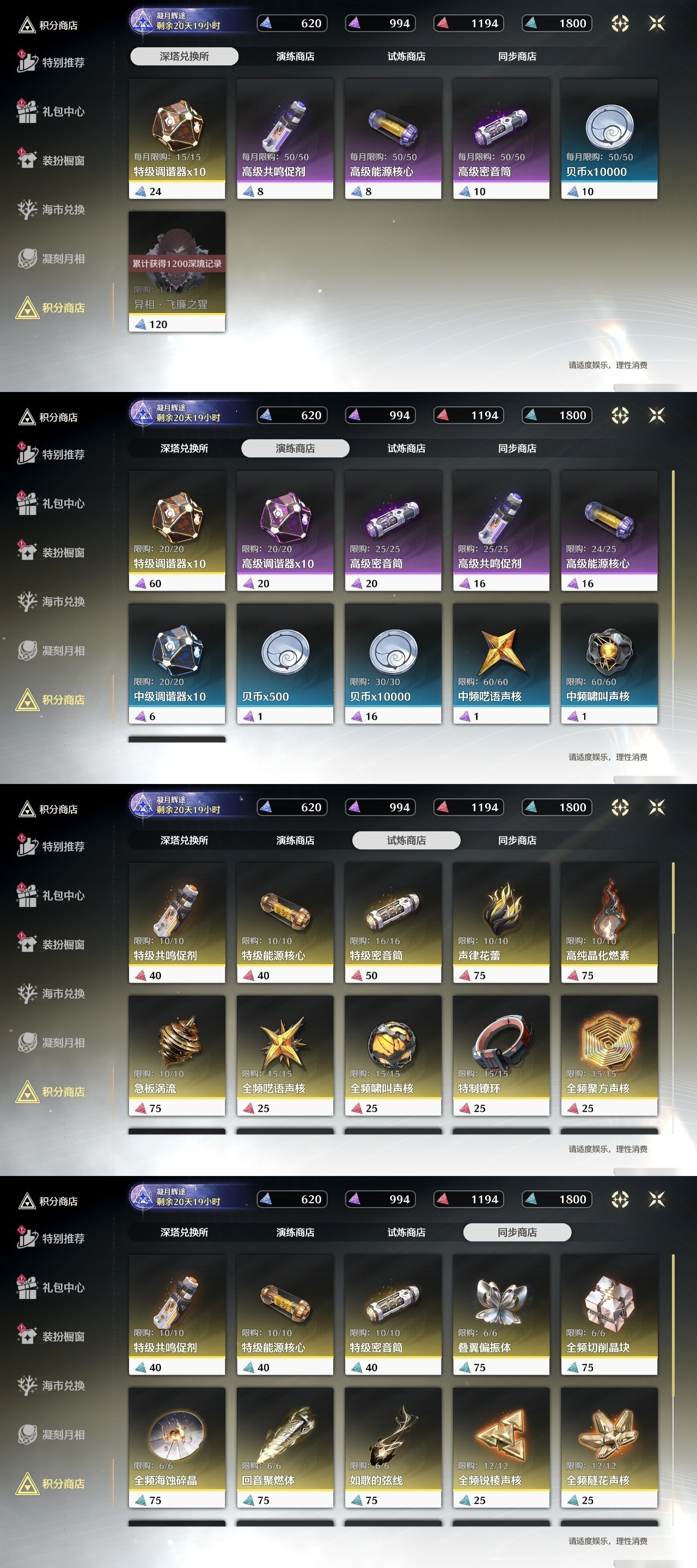The height and width of the screenshot is (1568, 697).
Task: Pick the 贝币x500 coin item
Action: click(285, 664)
